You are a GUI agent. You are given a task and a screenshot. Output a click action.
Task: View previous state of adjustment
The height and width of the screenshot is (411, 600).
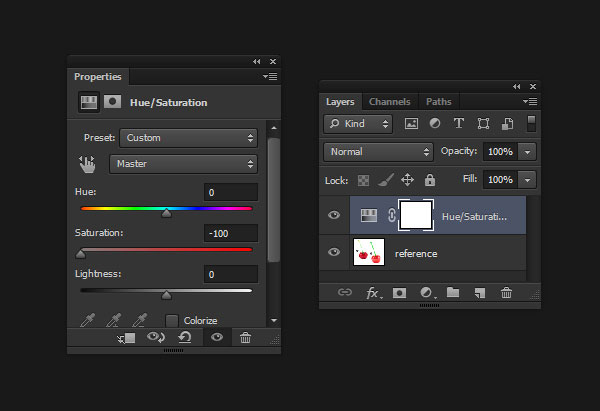[x=156, y=337]
